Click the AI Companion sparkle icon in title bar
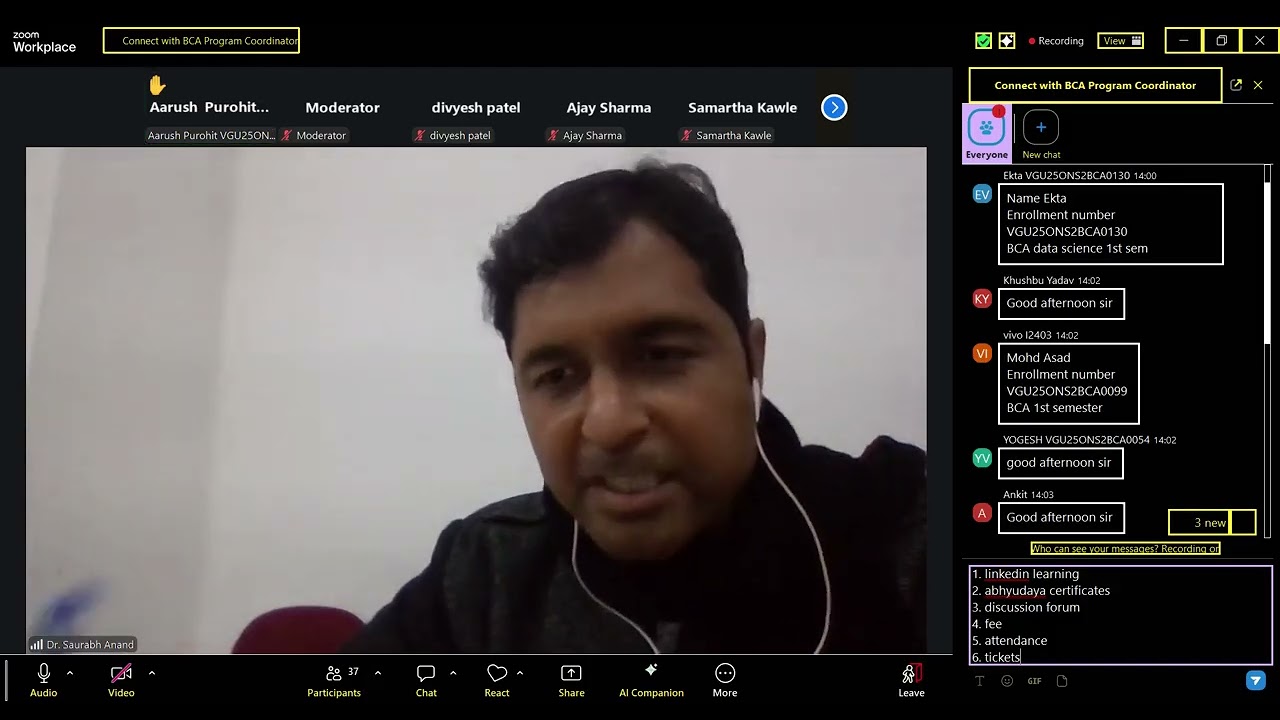The image size is (1280, 720). 1007,41
